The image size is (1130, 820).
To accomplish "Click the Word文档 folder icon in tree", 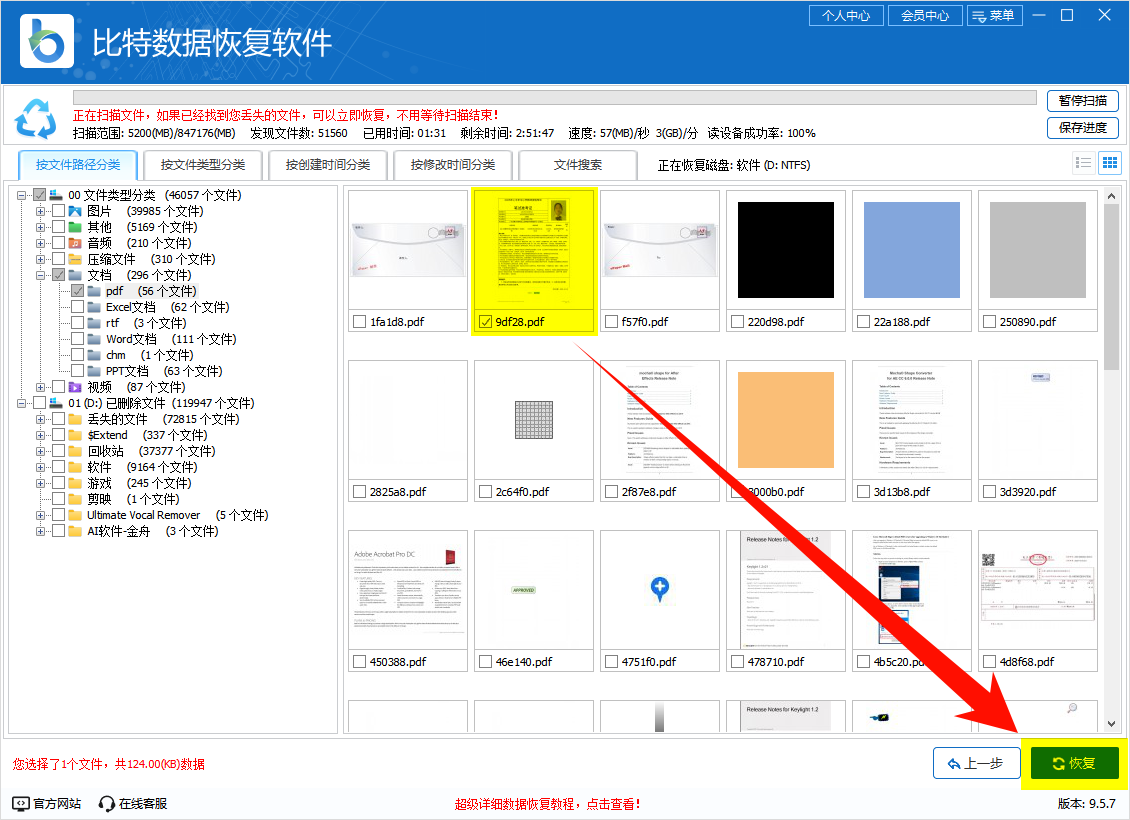I will tap(96, 338).
